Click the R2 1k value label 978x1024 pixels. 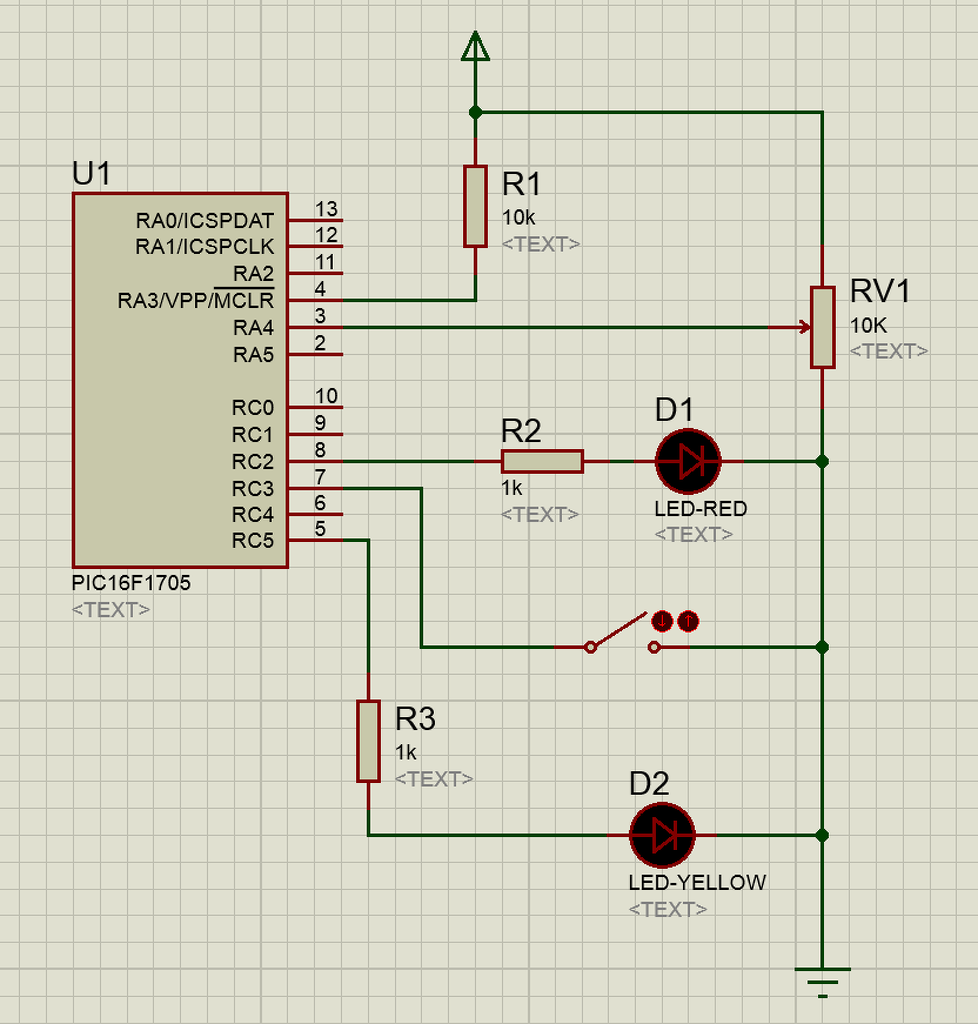tap(512, 487)
